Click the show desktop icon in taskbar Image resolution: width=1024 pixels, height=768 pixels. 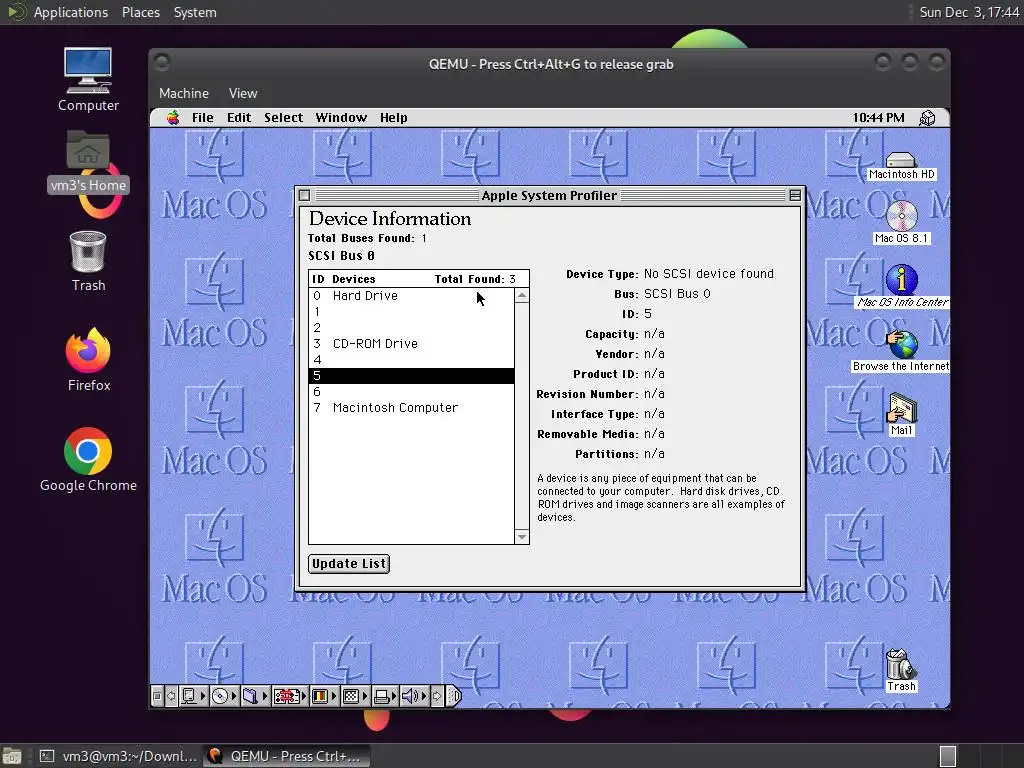(x=12, y=756)
